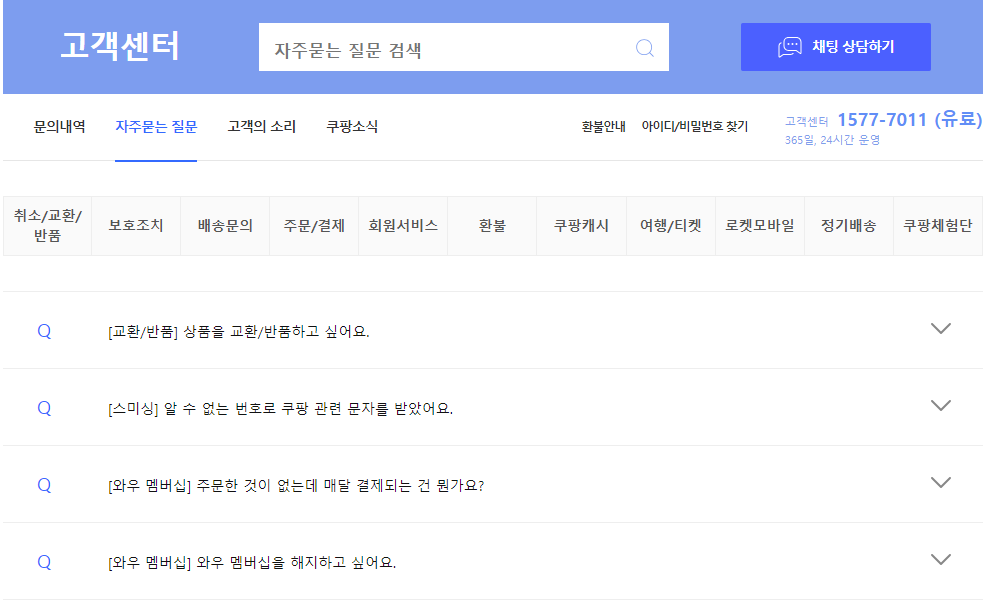This screenshot has width=997, height=605.
Task: Open the 고객의 소리 tab
Action: pyautogui.click(x=261, y=127)
